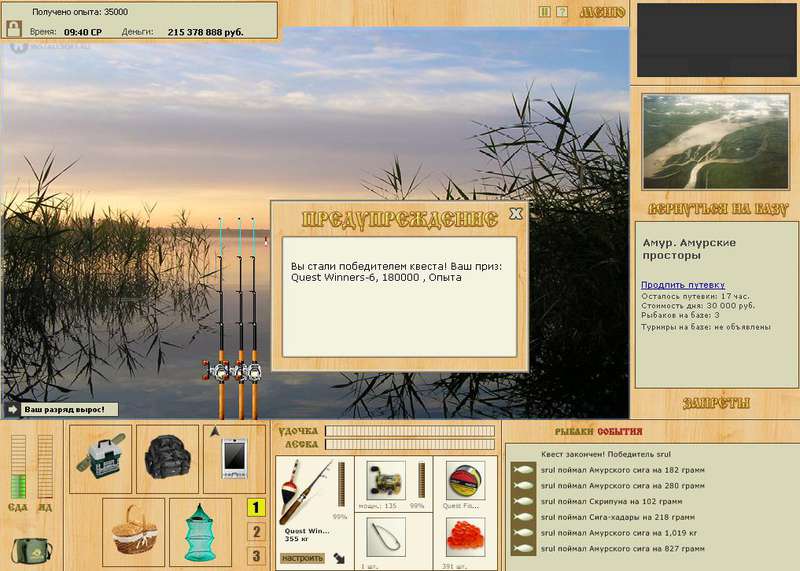Click the Amur river map thumbnail
The image size is (800, 571).
tap(716, 141)
